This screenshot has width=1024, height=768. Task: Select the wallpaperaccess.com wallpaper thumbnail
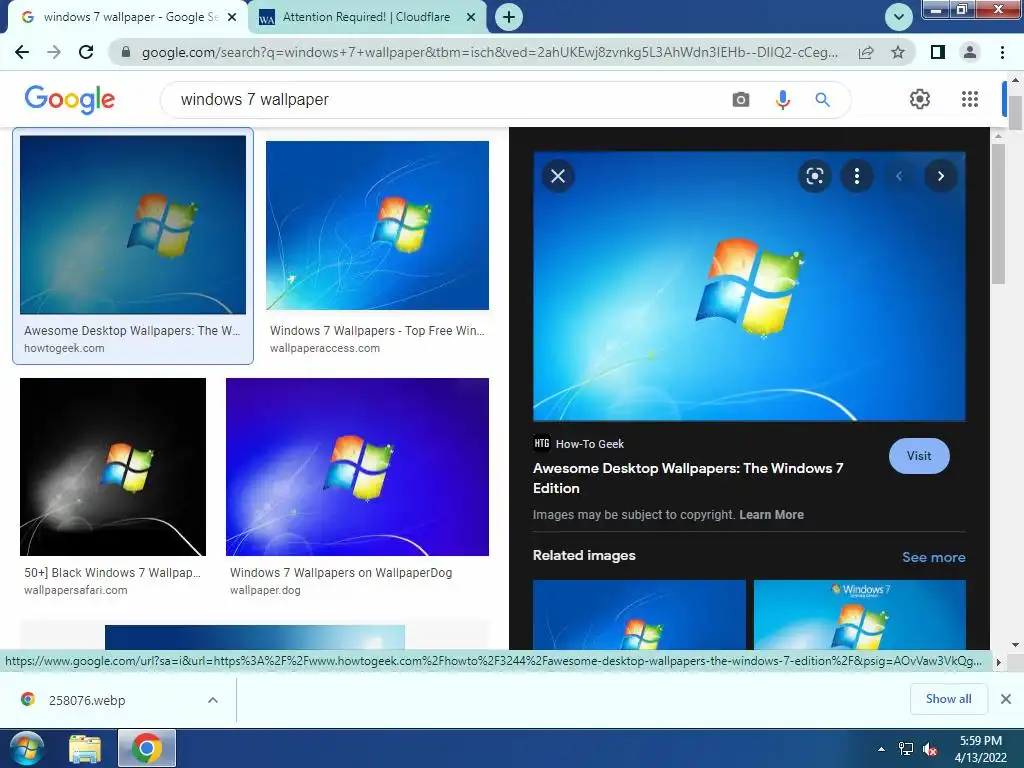click(x=377, y=225)
